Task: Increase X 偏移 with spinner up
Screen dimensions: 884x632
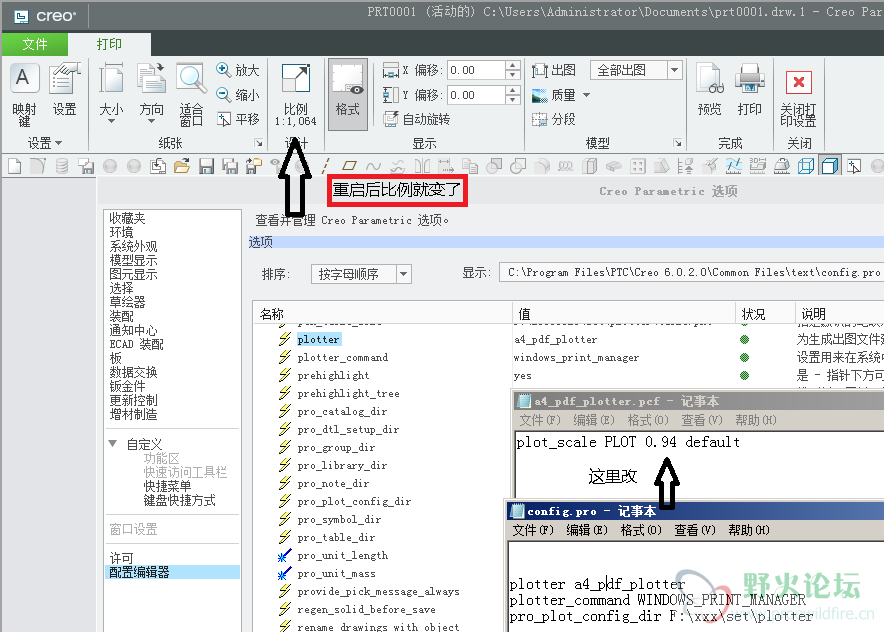Action: coord(512,65)
